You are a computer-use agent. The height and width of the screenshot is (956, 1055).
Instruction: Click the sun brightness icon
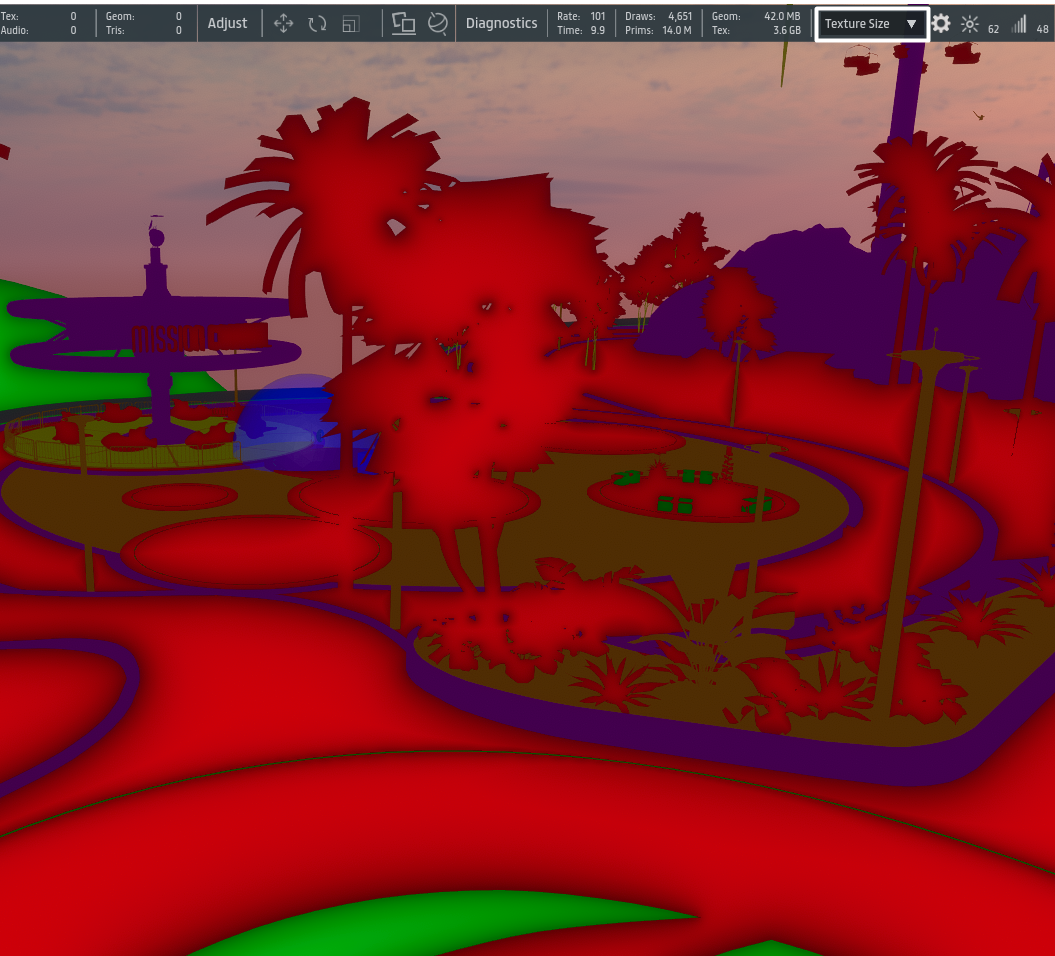(969, 24)
